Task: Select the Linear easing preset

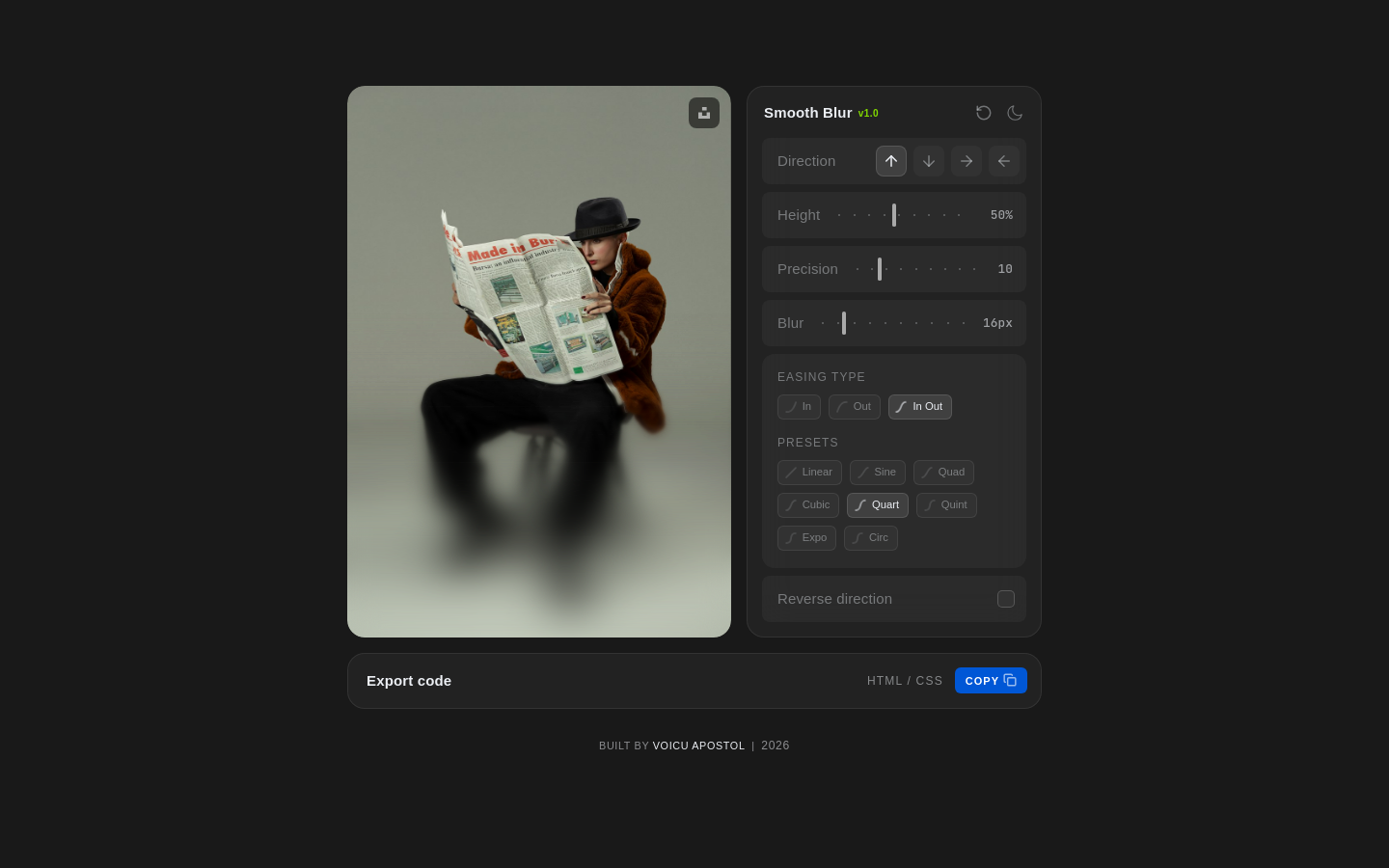Action: (x=809, y=472)
